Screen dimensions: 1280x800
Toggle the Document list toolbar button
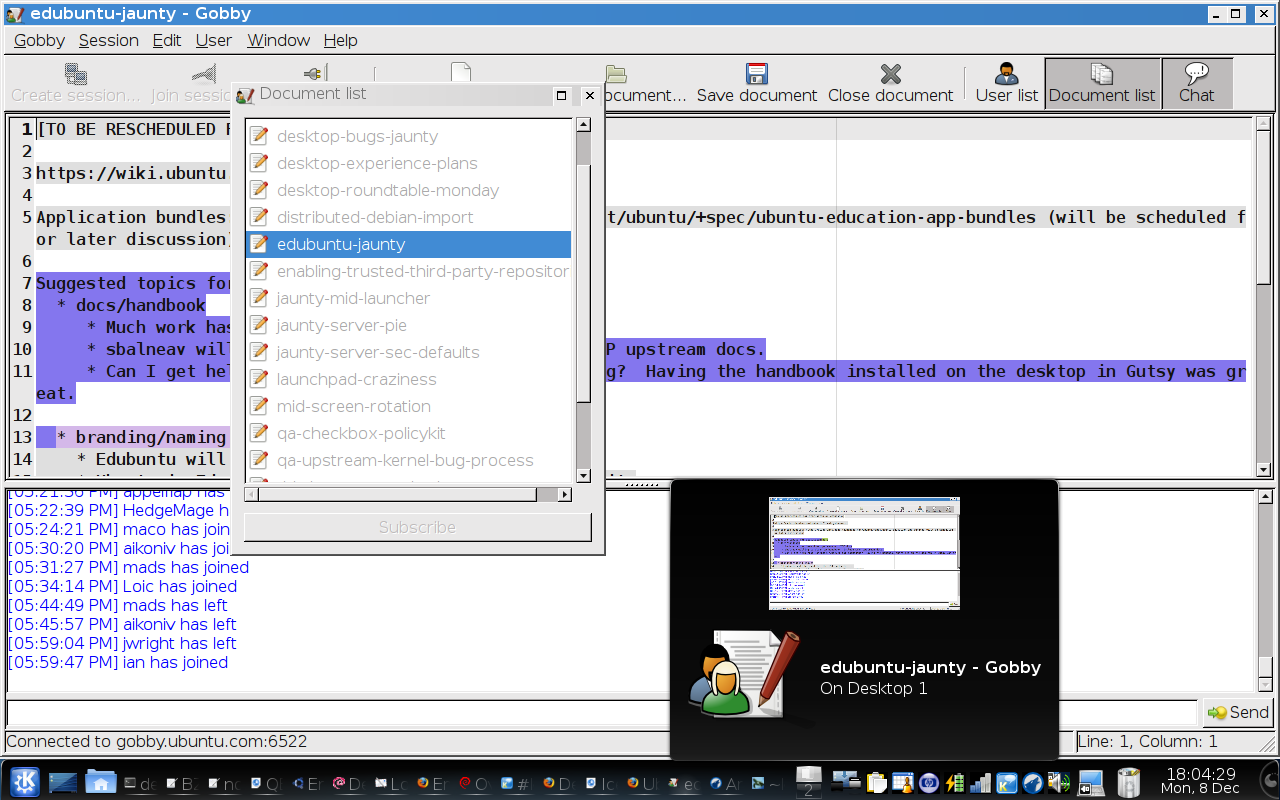1102,83
